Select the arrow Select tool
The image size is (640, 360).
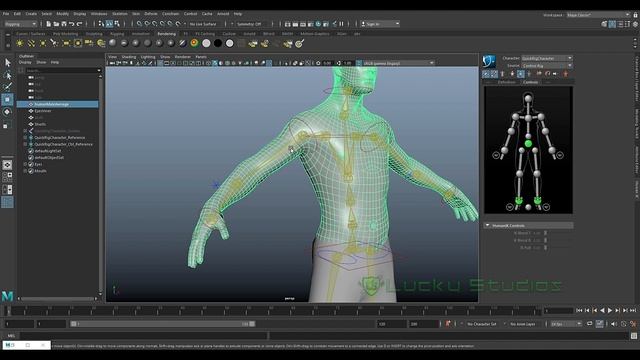pyautogui.click(x=8, y=62)
